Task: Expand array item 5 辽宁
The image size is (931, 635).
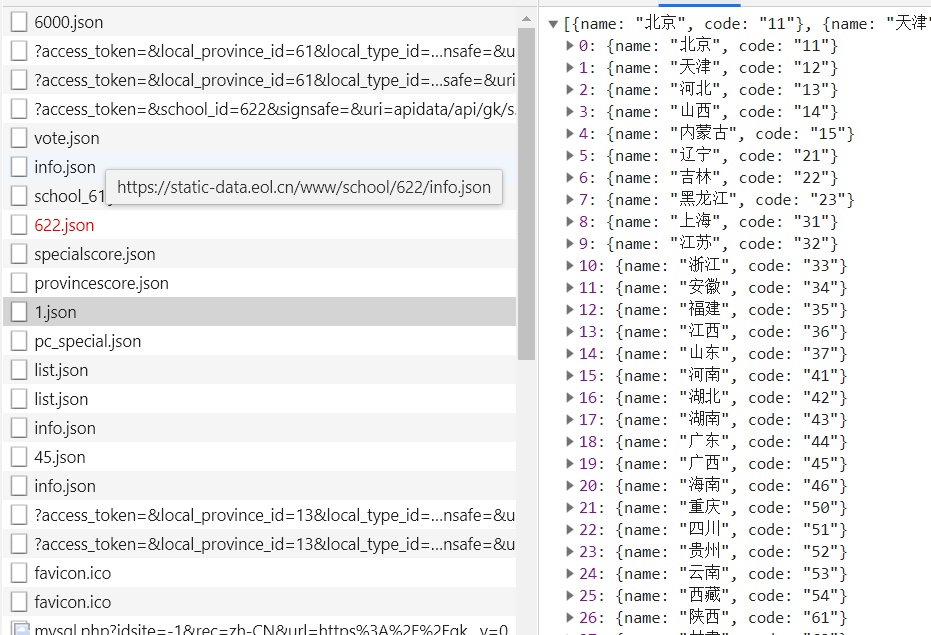Action: (x=570, y=156)
